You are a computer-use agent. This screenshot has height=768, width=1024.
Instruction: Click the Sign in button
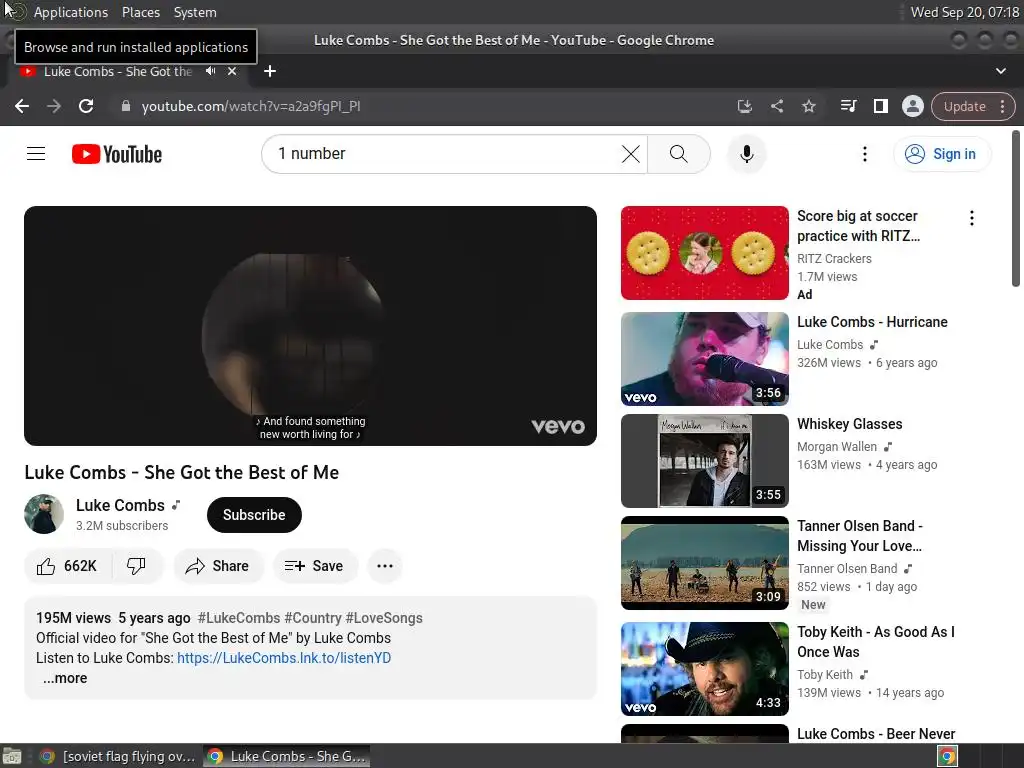click(x=941, y=154)
